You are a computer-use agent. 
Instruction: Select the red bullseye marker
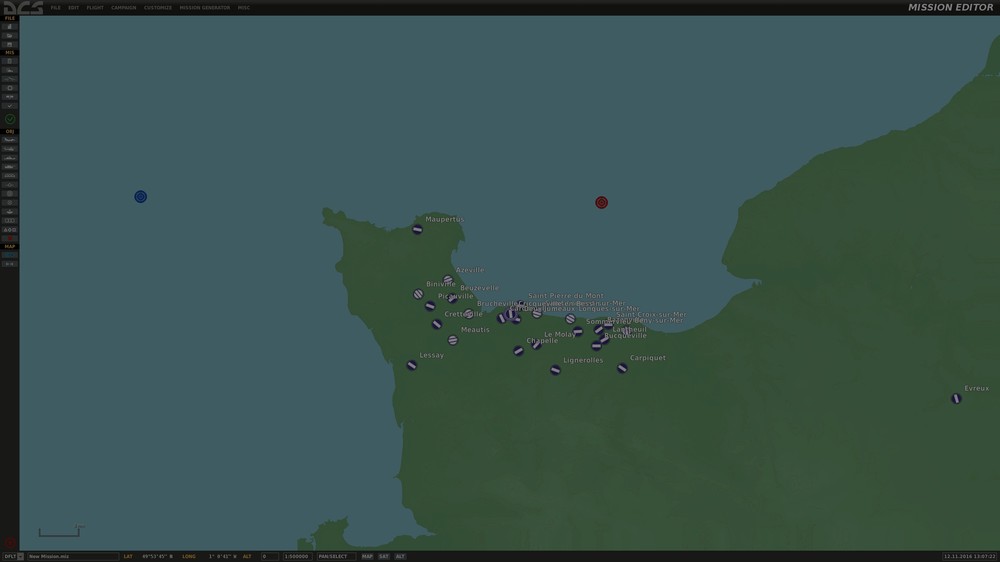601,202
